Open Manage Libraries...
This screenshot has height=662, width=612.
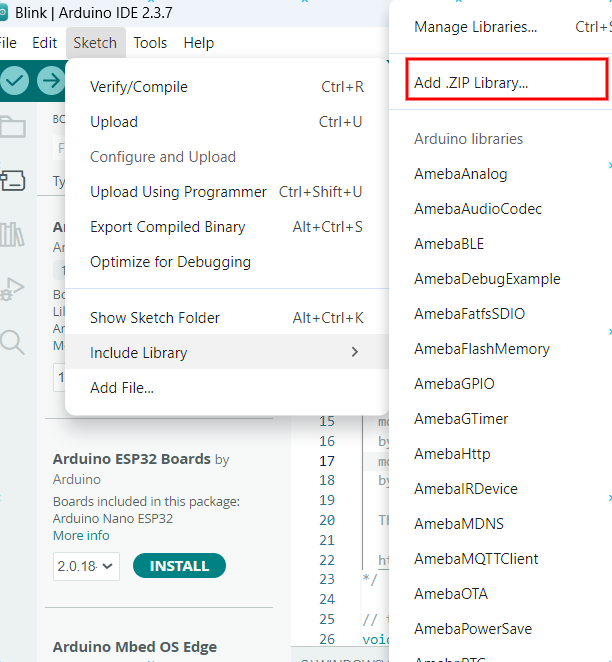tap(501, 27)
